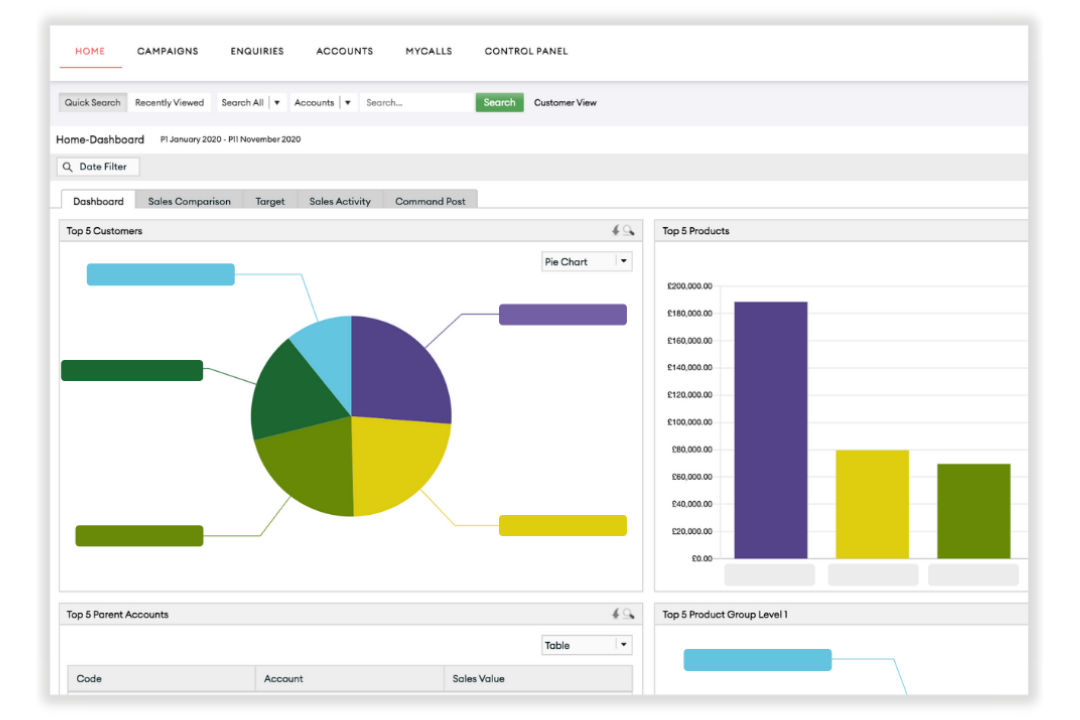Click the magnifier icon on Date Filter button
The width and height of the screenshot is (1080, 720).
[x=68, y=167]
